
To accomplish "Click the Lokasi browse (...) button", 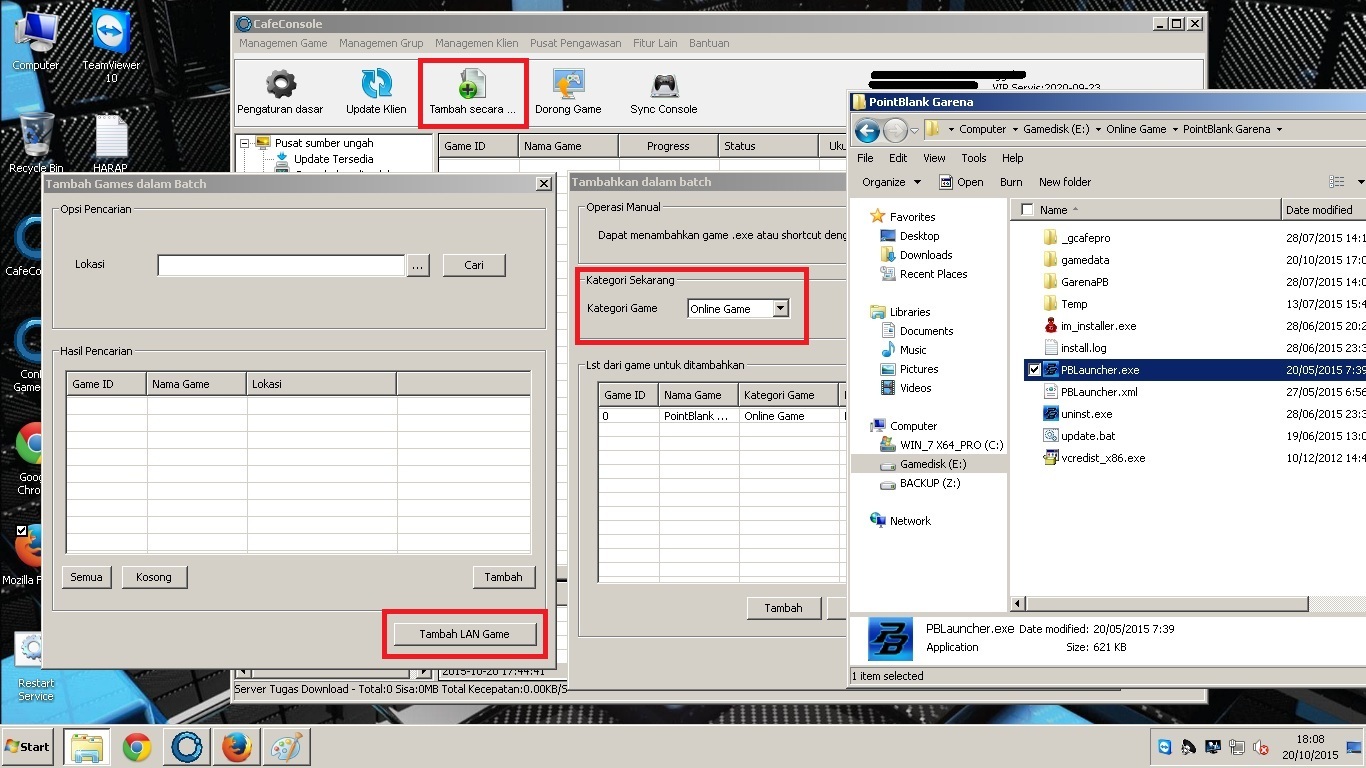I will coord(419,265).
